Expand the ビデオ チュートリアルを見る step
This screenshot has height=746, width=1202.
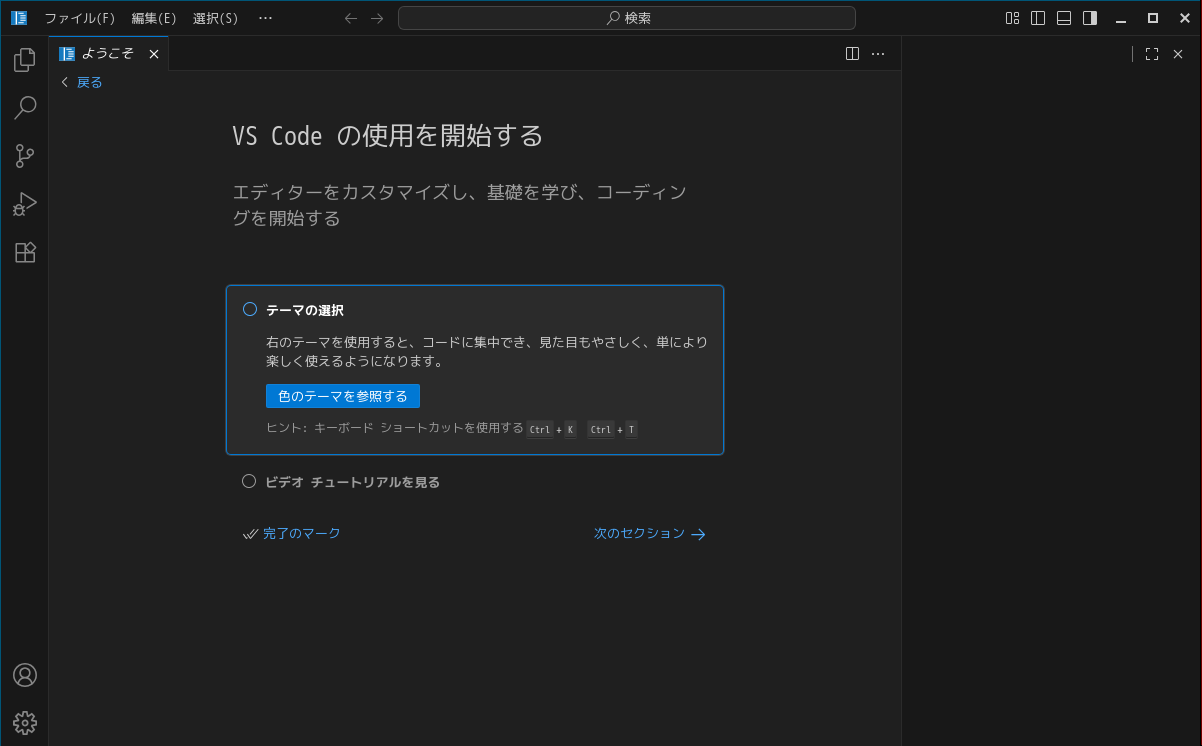(352, 482)
